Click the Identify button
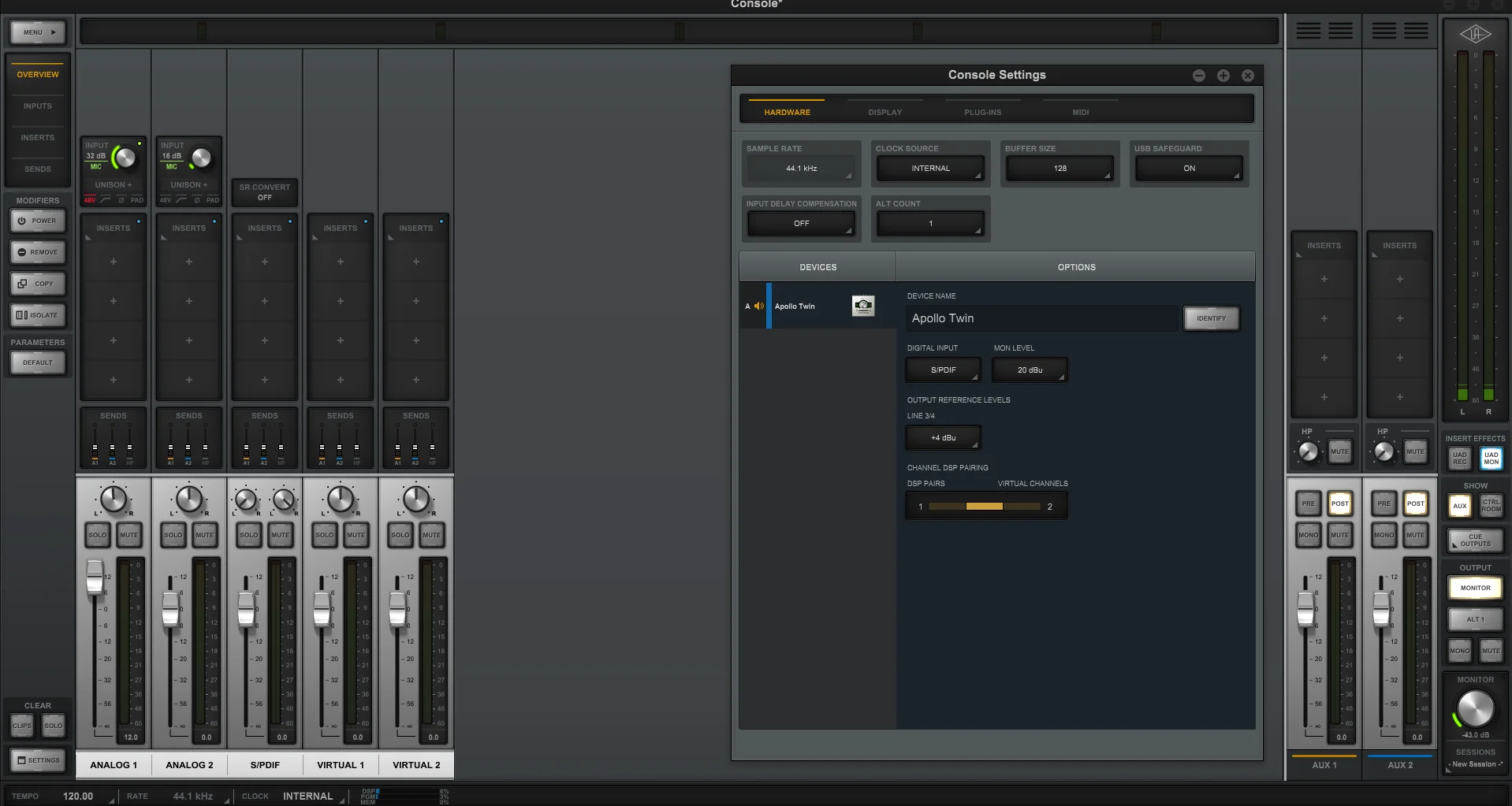Screen dimensions: 1512x806 point(1211,318)
